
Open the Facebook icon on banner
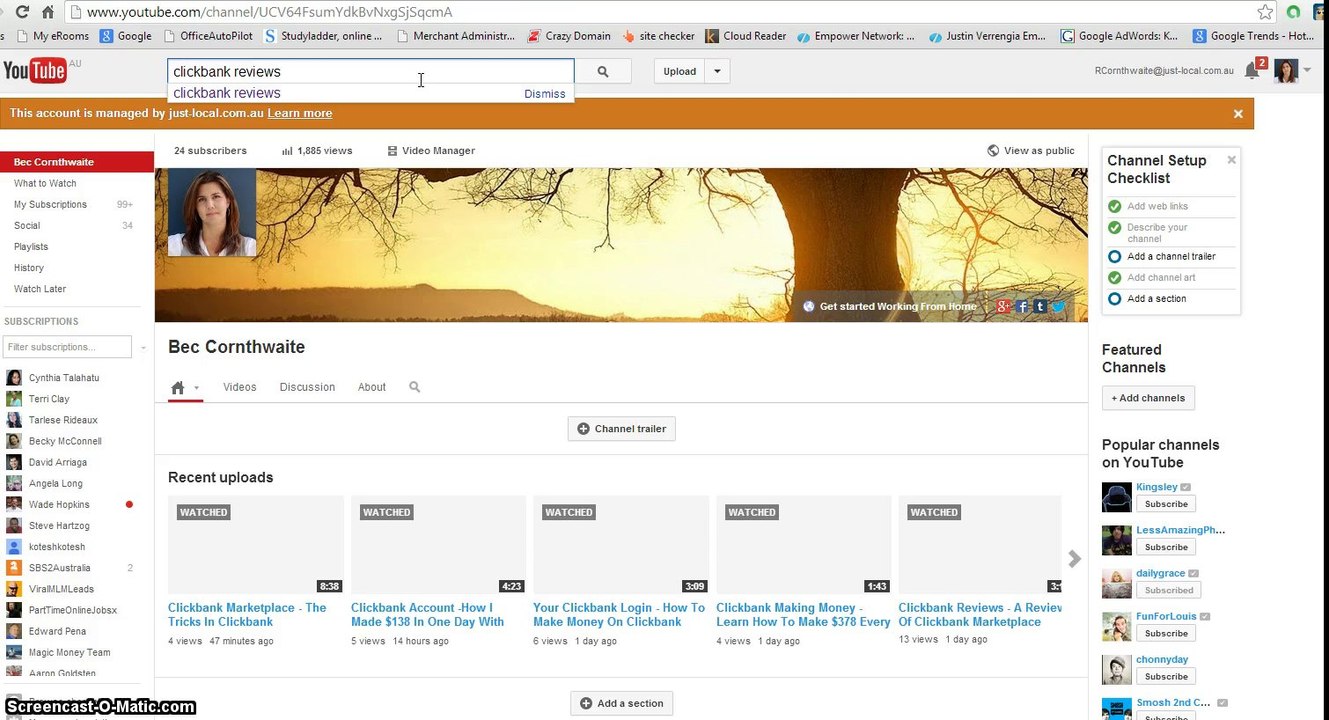click(1022, 307)
